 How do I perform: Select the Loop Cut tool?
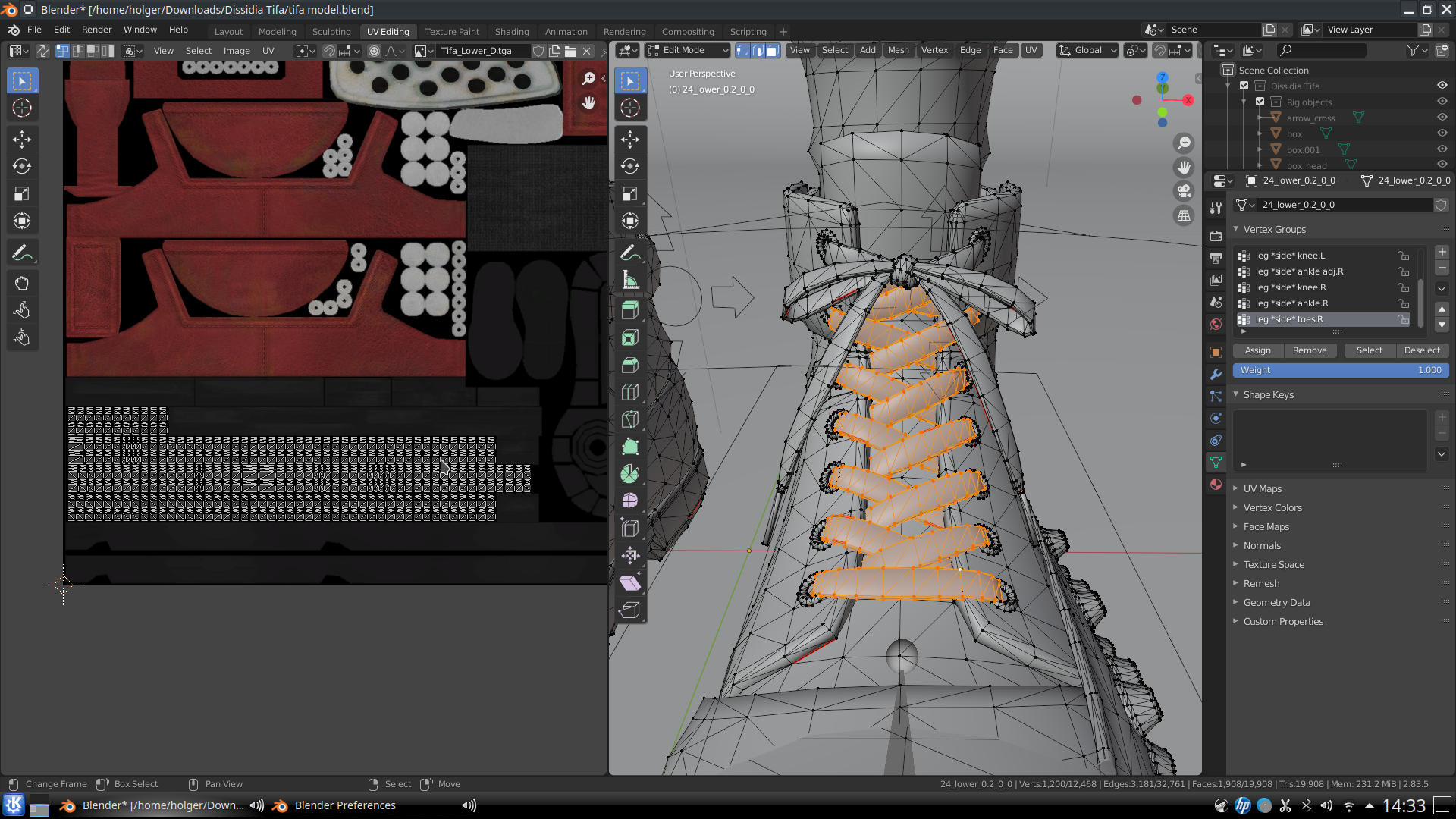tap(629, 392)
